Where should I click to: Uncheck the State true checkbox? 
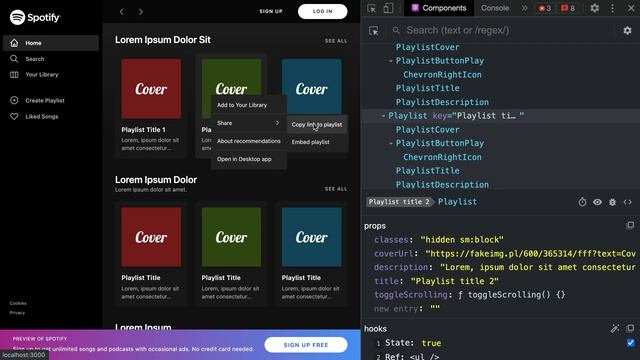click(631, 343)
